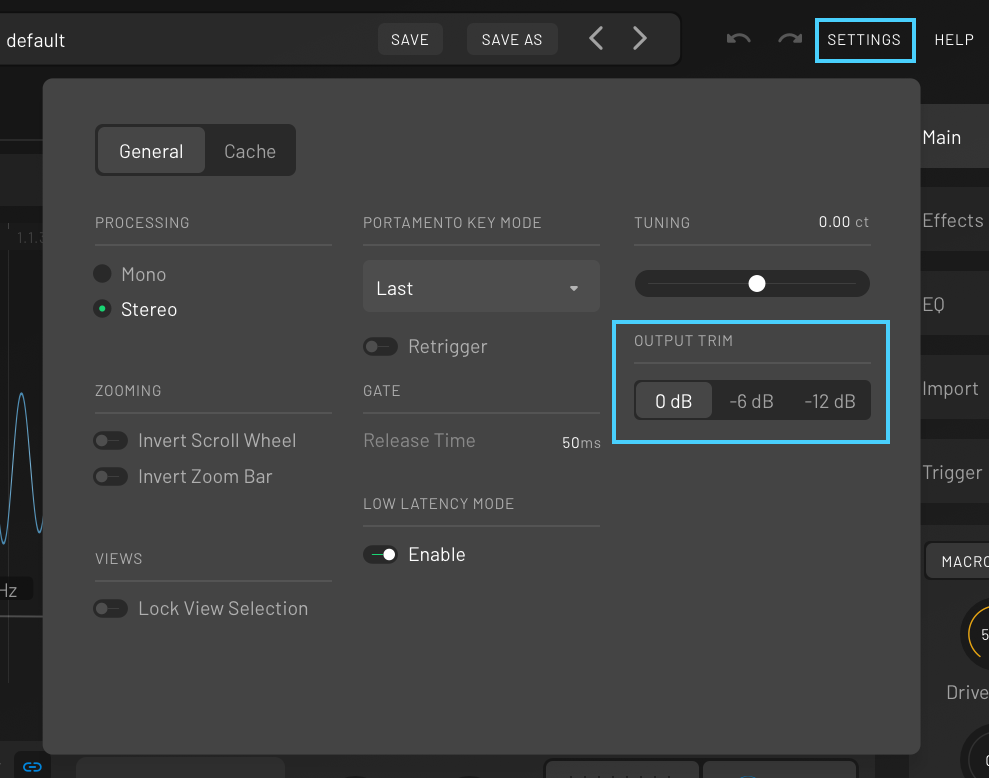The image size is (989, 778).
Task: Toggle Invert Zoom Bar switch
Action: coord(110,477)
